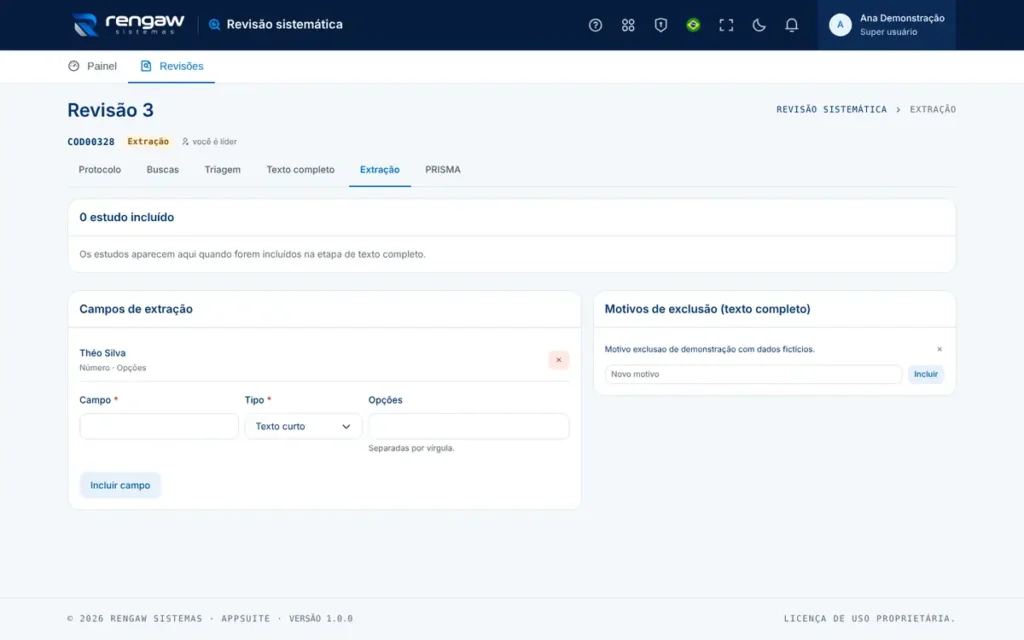Open the help question mark icon
The width and height of the screenshot is (1024, 640).
tap(595, 25)
